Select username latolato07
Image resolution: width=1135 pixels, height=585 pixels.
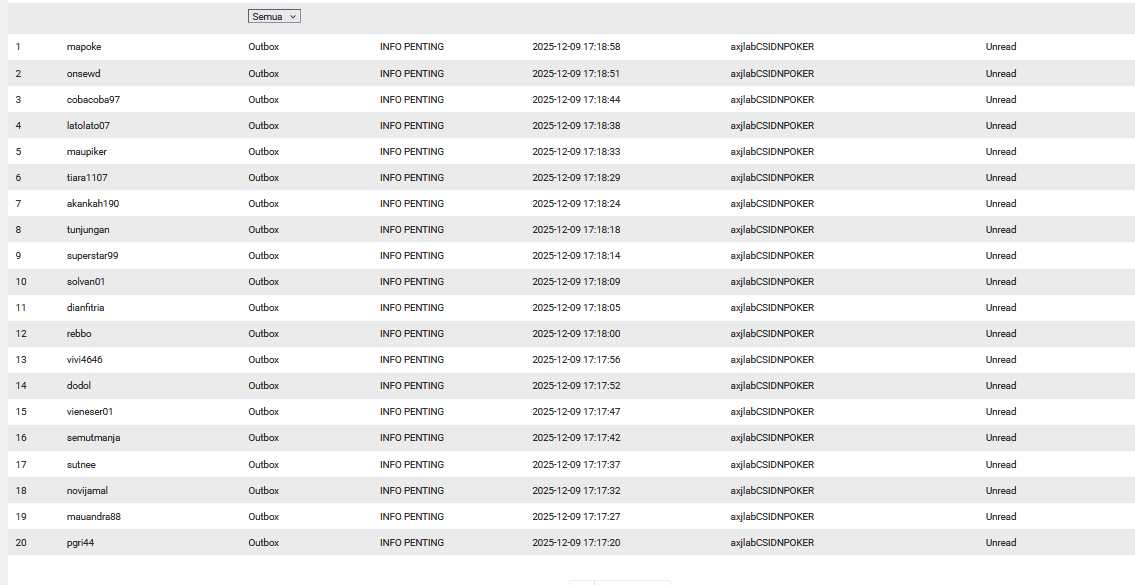(88, 126)
